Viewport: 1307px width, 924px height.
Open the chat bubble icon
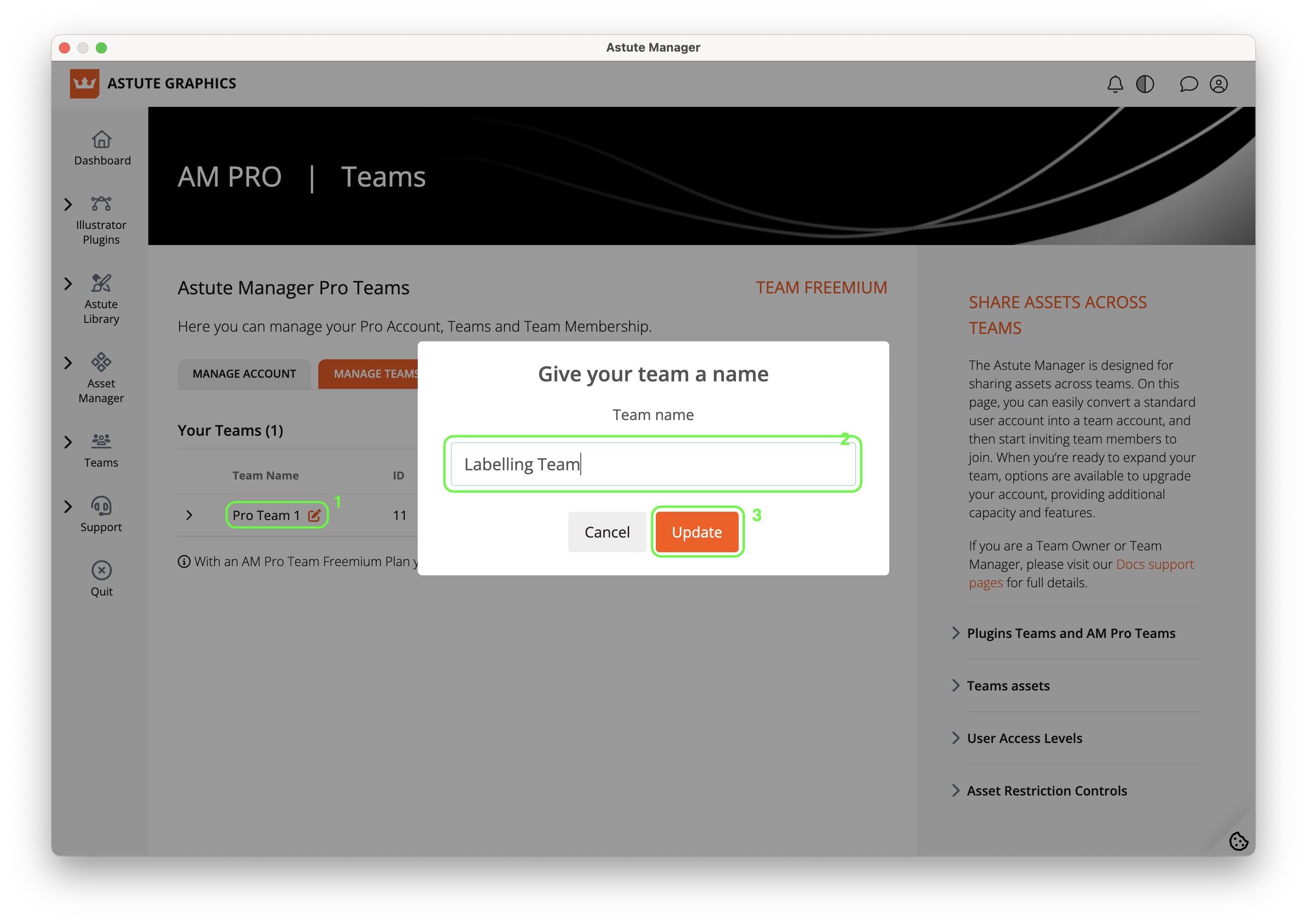(1189, 84)
